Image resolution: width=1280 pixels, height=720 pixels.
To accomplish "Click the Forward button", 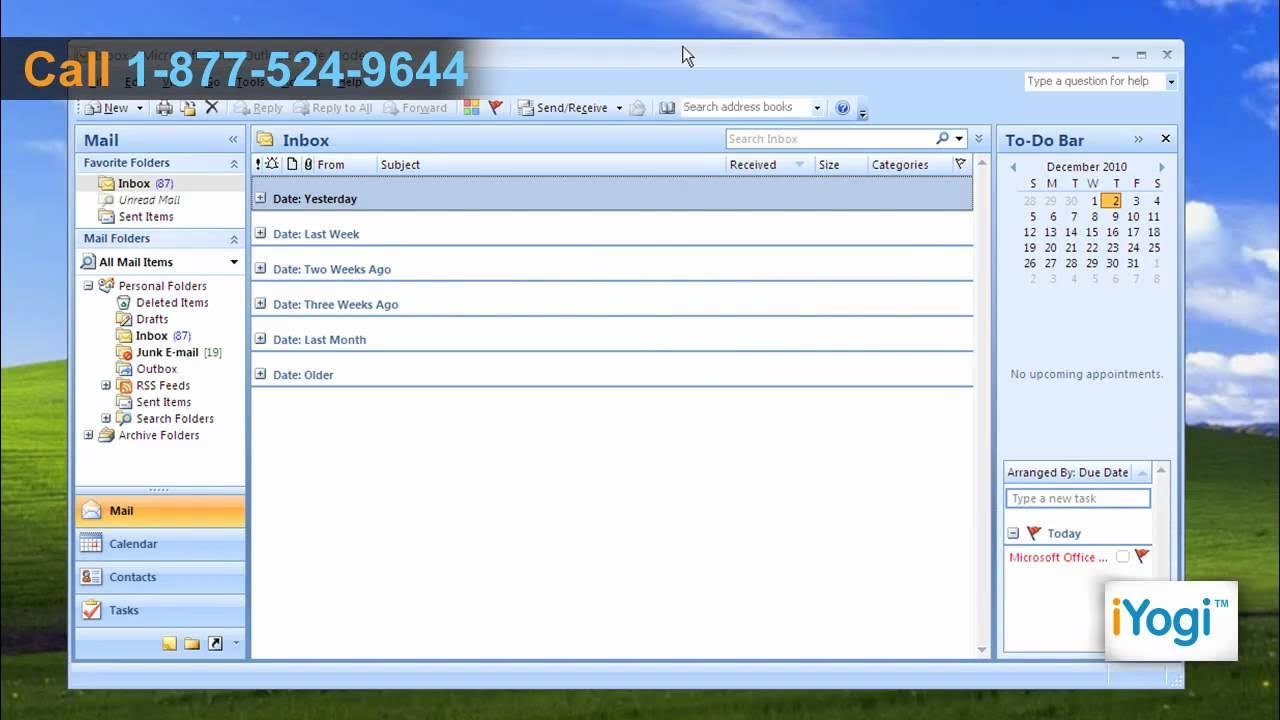I will click(415, 108).
